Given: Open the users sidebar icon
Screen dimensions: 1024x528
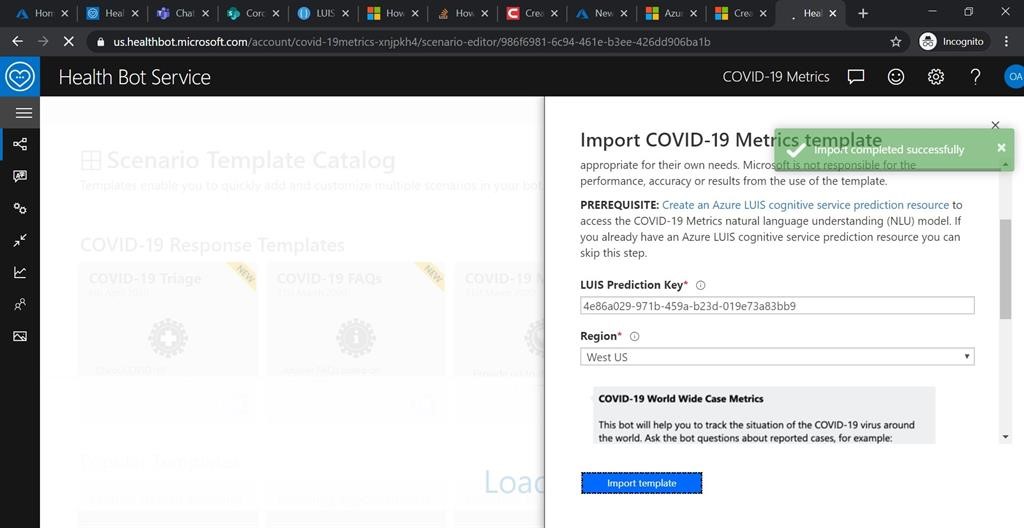Looking at the screenshot, I should (x=20, y=305).
